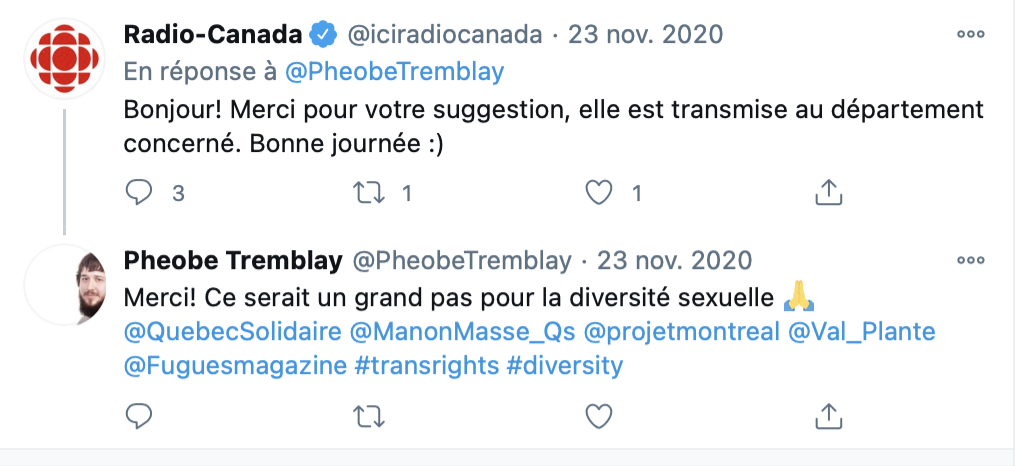Open Pheobe Tremblay's profile picture

64,284
